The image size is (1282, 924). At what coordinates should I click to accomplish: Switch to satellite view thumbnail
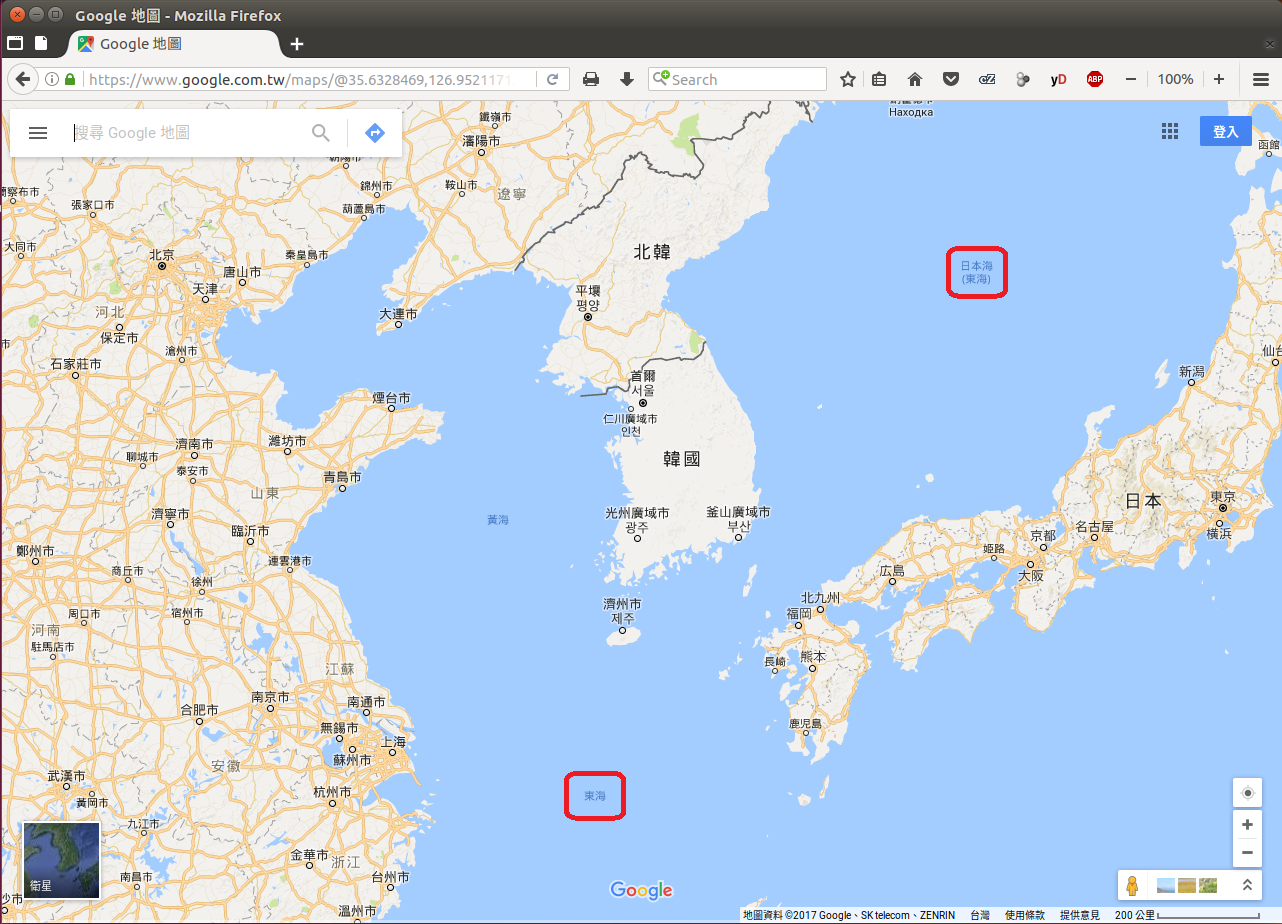[x=61, y=860]
